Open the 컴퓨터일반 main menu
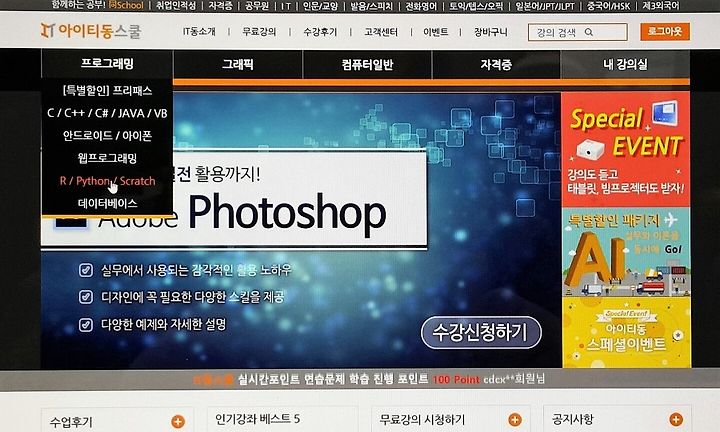Screen dimensions: 720x432 pos(367,64)
